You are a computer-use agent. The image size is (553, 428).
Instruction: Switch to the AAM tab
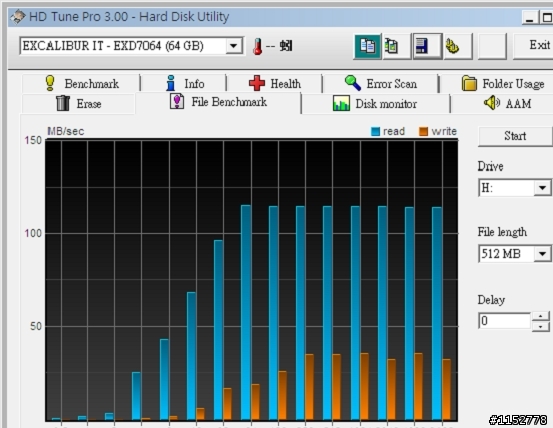tap(502, 104)
